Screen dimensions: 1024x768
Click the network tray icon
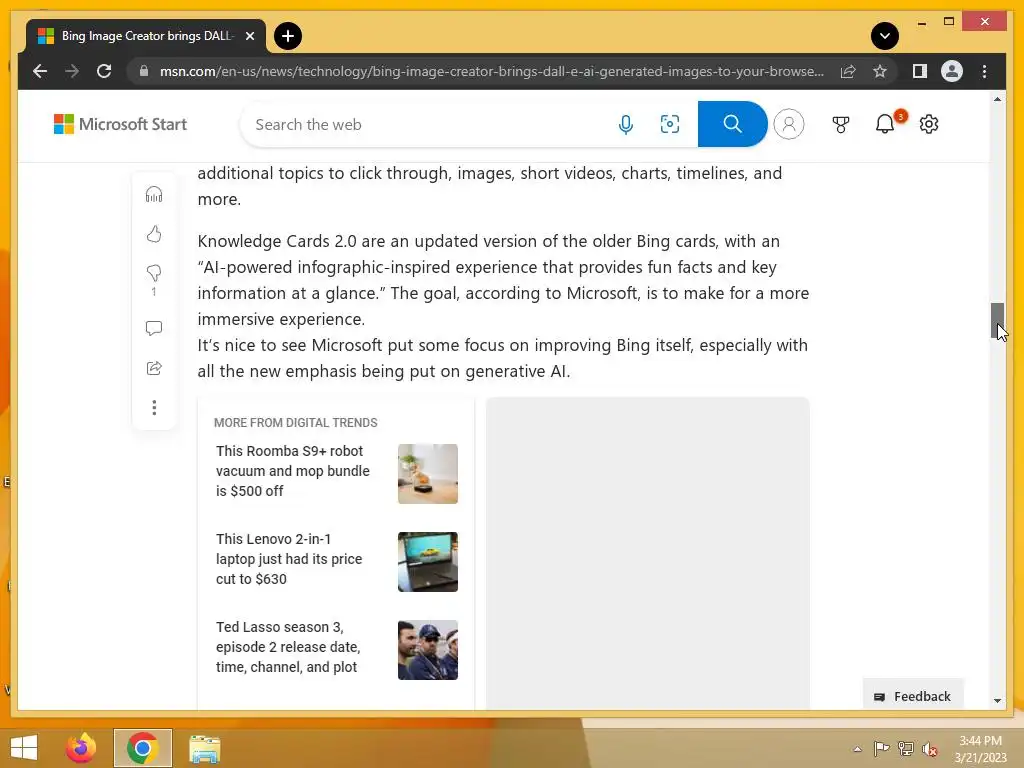(906, 749)
